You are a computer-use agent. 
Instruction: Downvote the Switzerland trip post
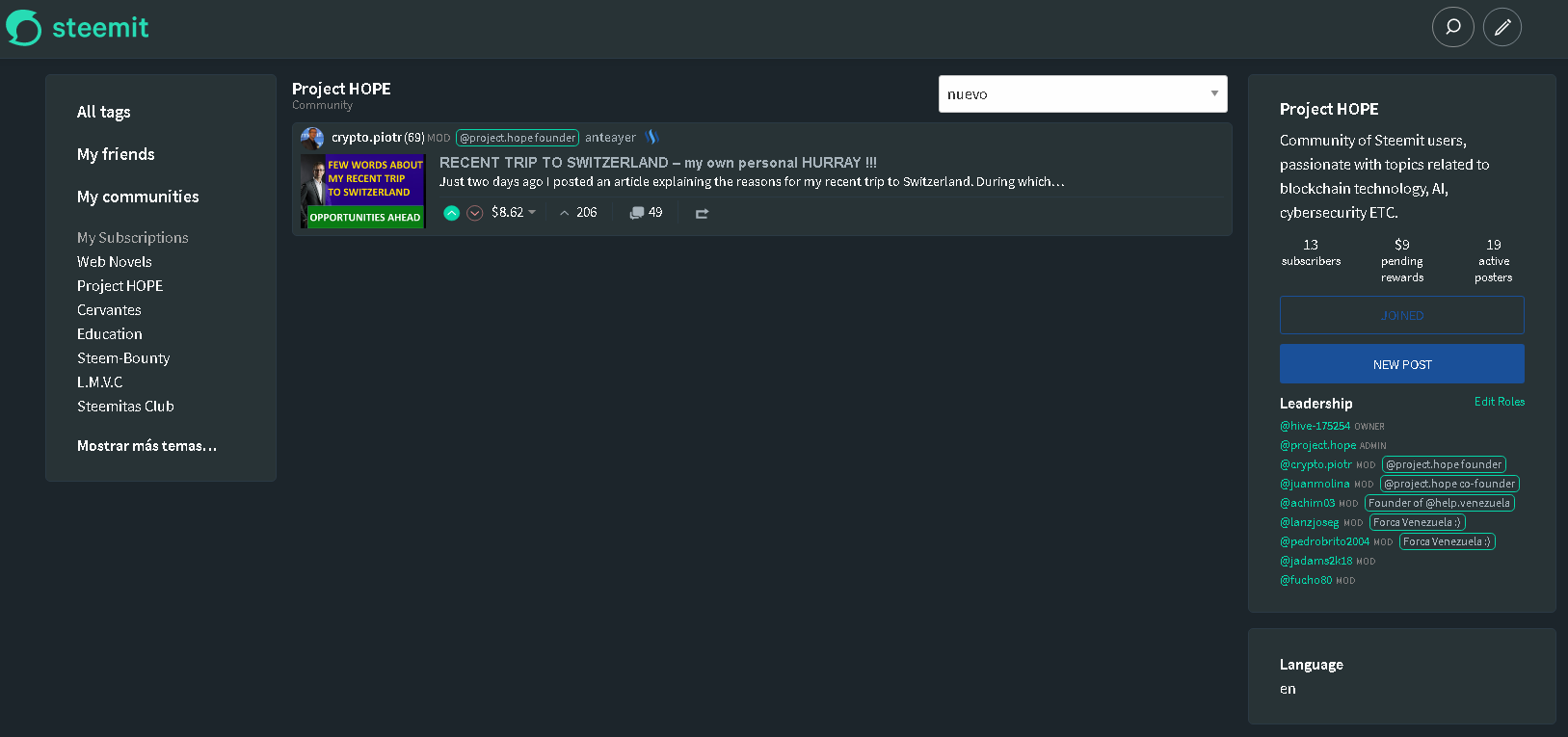pyautogui.click(x=475, y=213)
